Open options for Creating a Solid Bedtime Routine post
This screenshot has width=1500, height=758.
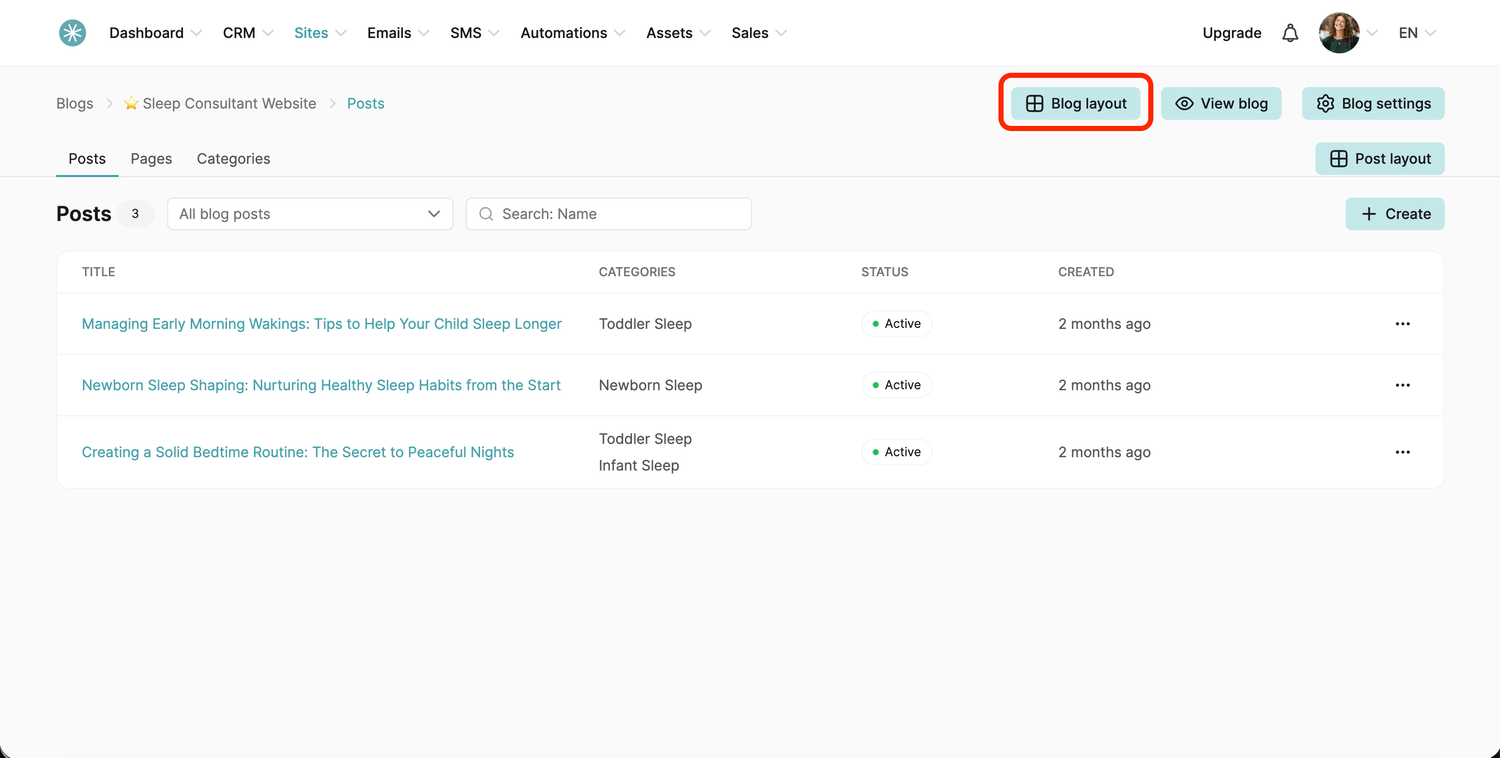point(1402,452)
